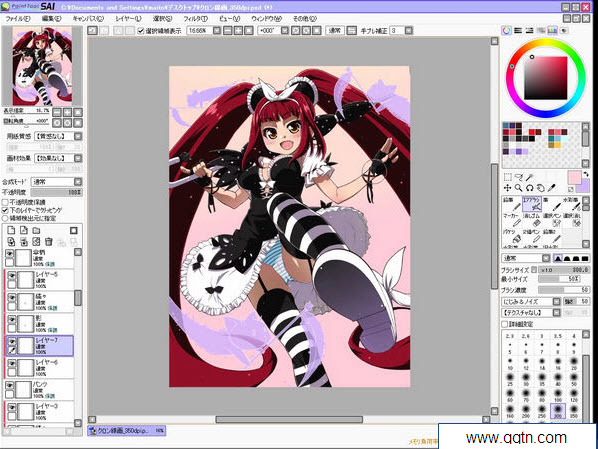Screen dimensions: 598x449
Task: Enable the preserve opacity (不透明度保護) checkbox
Action: coord(5,202)
